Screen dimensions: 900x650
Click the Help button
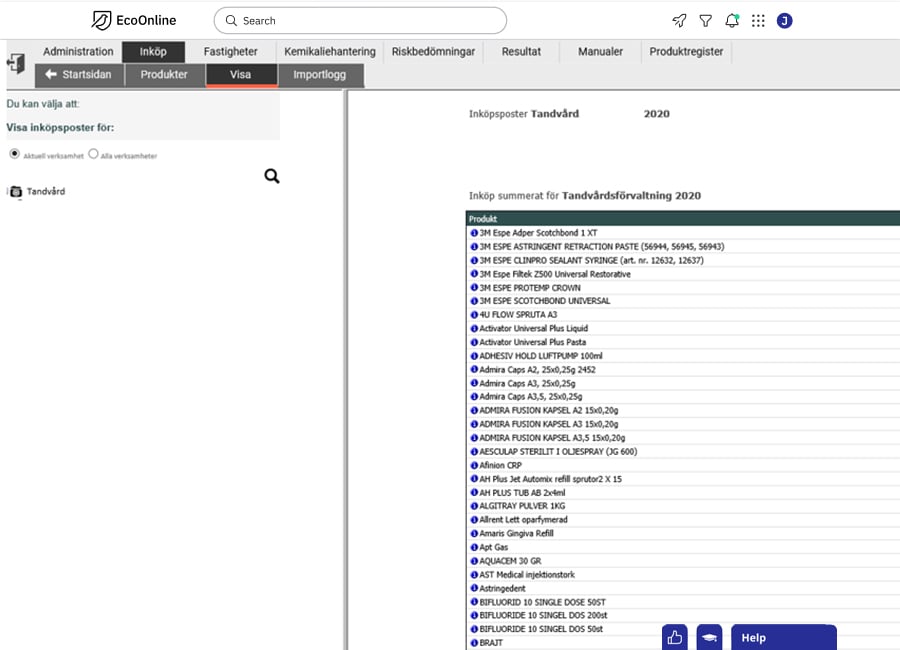[x=783, y=638]
